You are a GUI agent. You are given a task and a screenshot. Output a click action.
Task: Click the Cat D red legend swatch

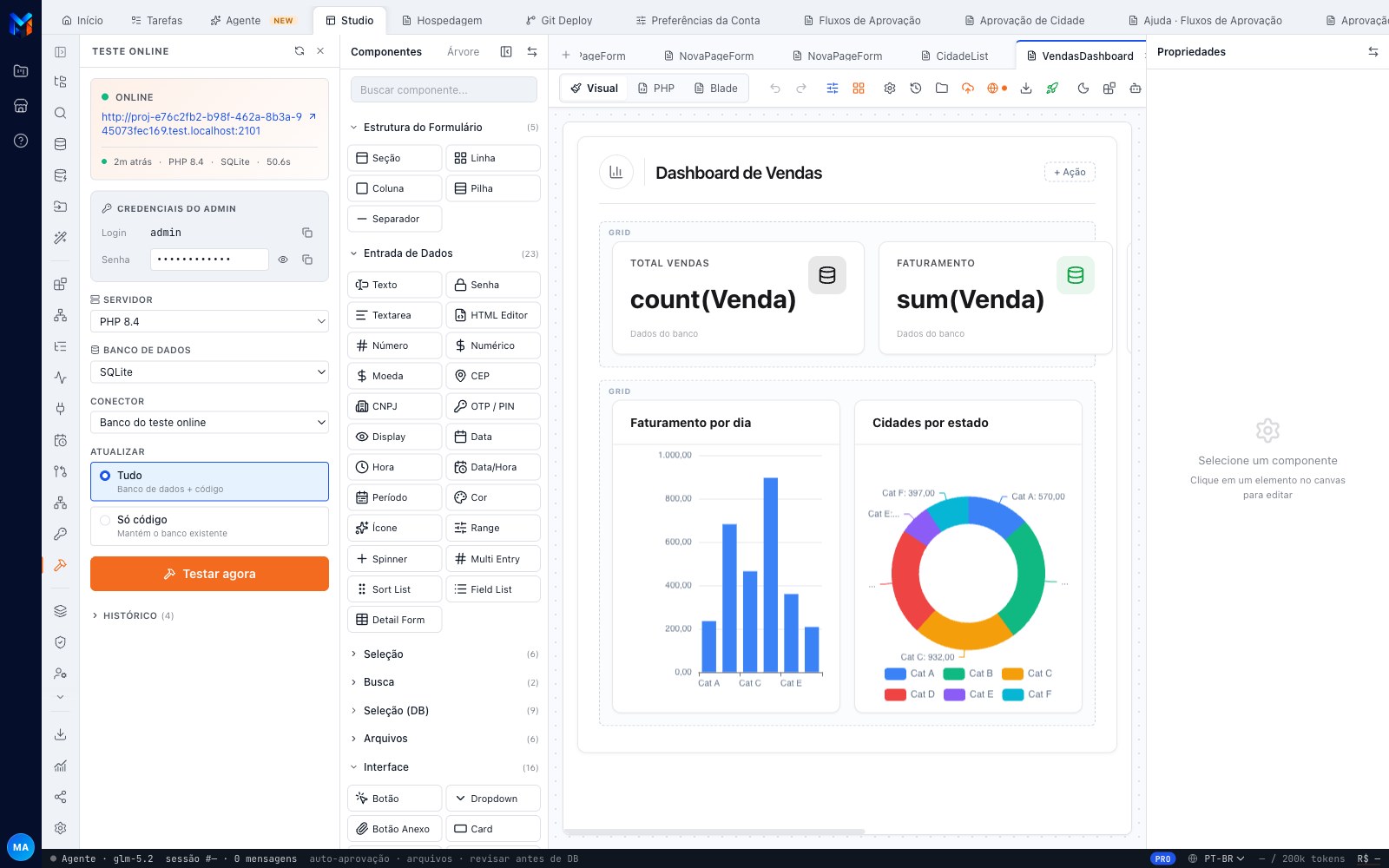895,694
